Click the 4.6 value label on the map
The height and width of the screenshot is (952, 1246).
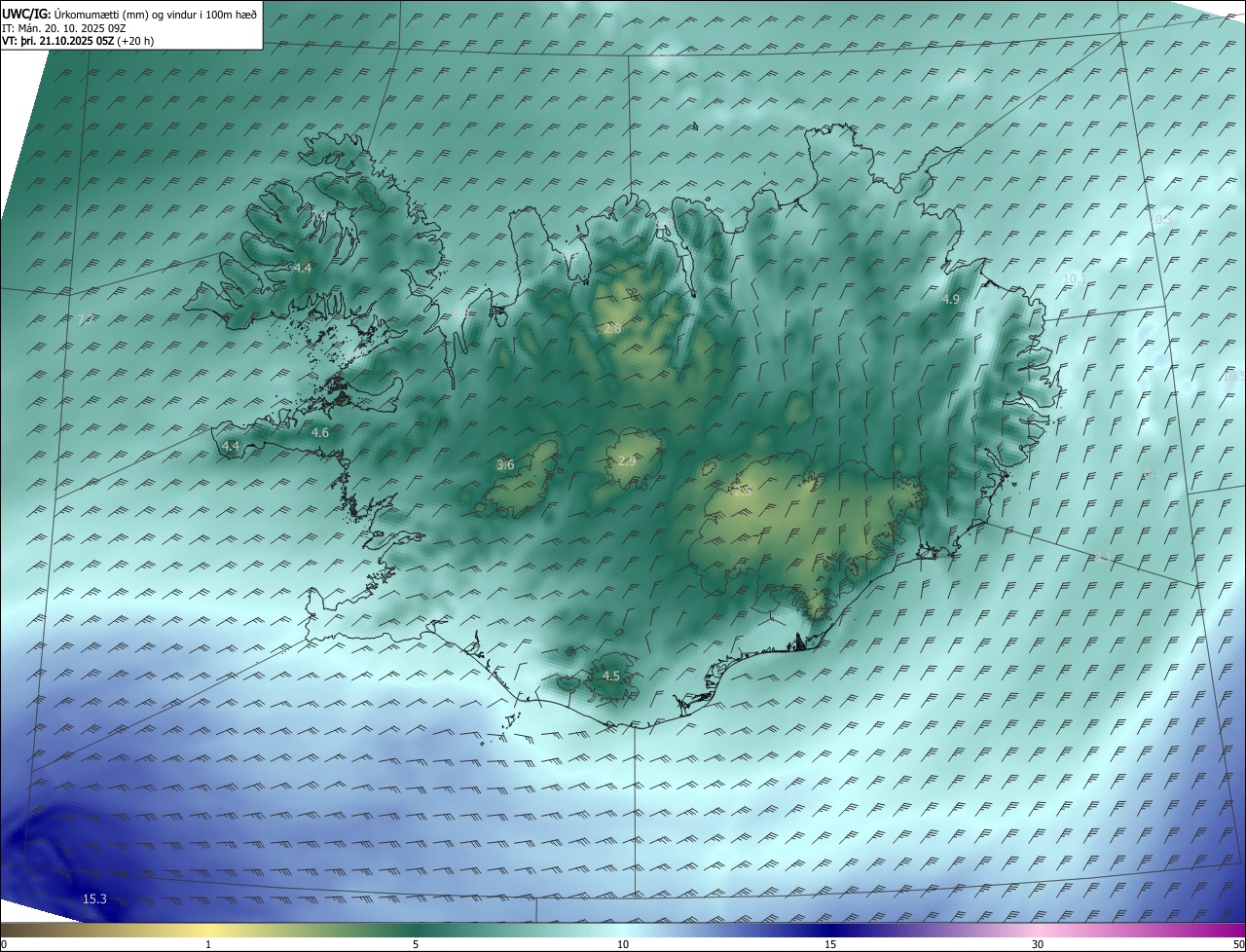click(319, 432)
